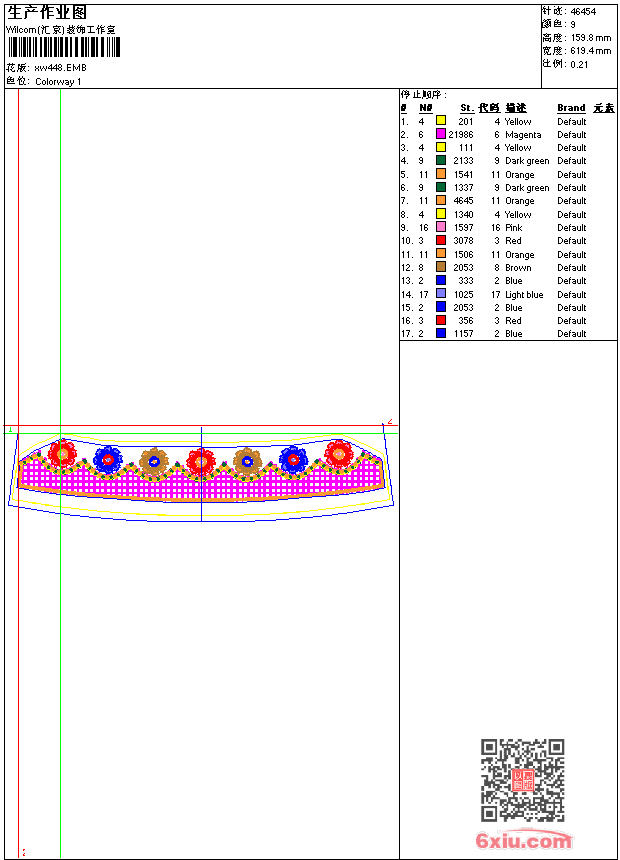Click the 'Brown' description text
620x860 pixels.
518,268
